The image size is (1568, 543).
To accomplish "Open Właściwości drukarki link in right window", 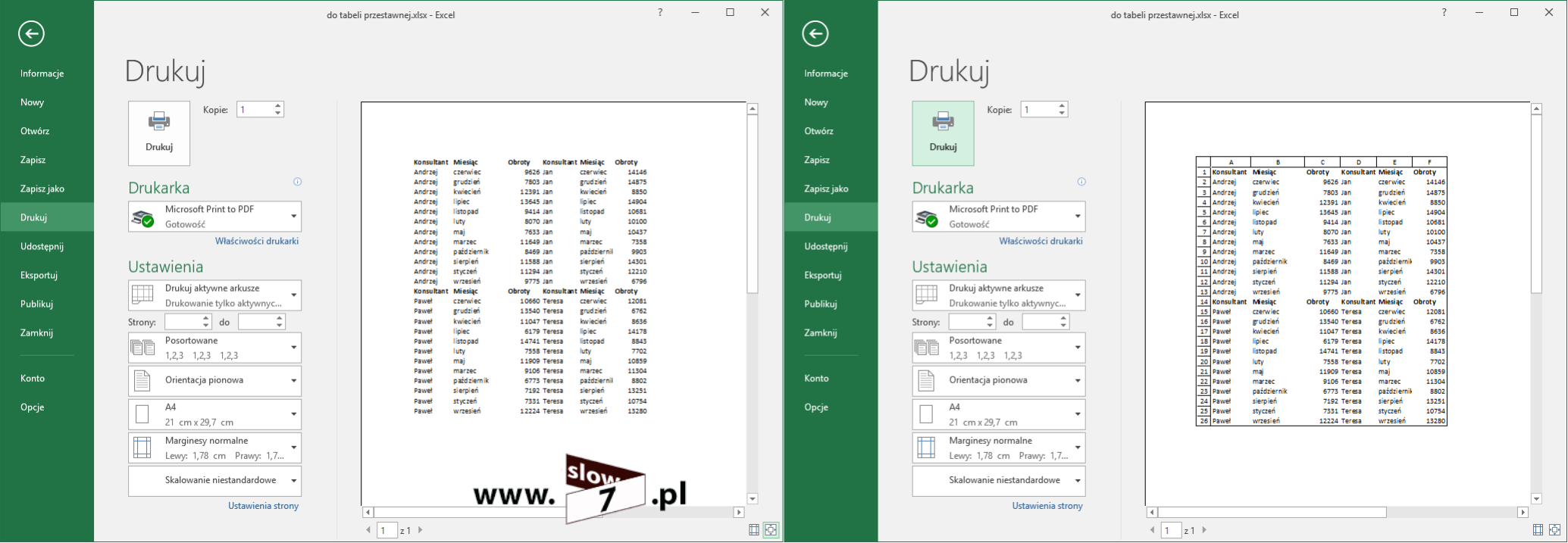I will (1041, 241).
